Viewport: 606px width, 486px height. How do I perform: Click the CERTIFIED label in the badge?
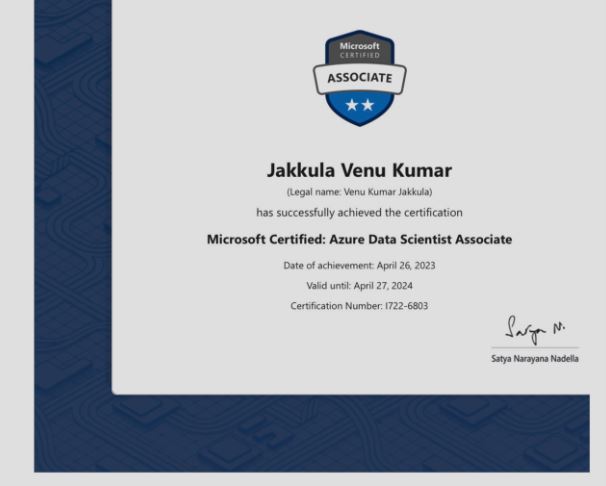point(359,55)
